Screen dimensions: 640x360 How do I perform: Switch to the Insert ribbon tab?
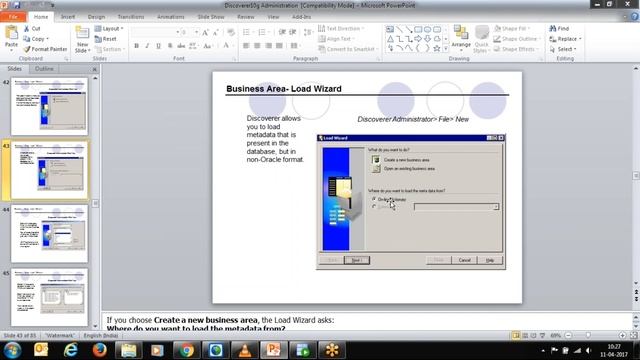68,17
